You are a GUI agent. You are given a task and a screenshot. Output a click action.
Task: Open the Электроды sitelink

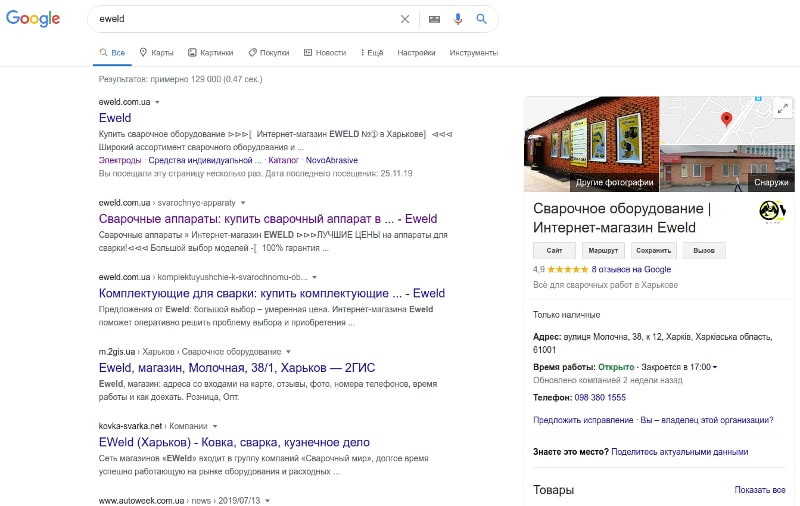point(120,160)
